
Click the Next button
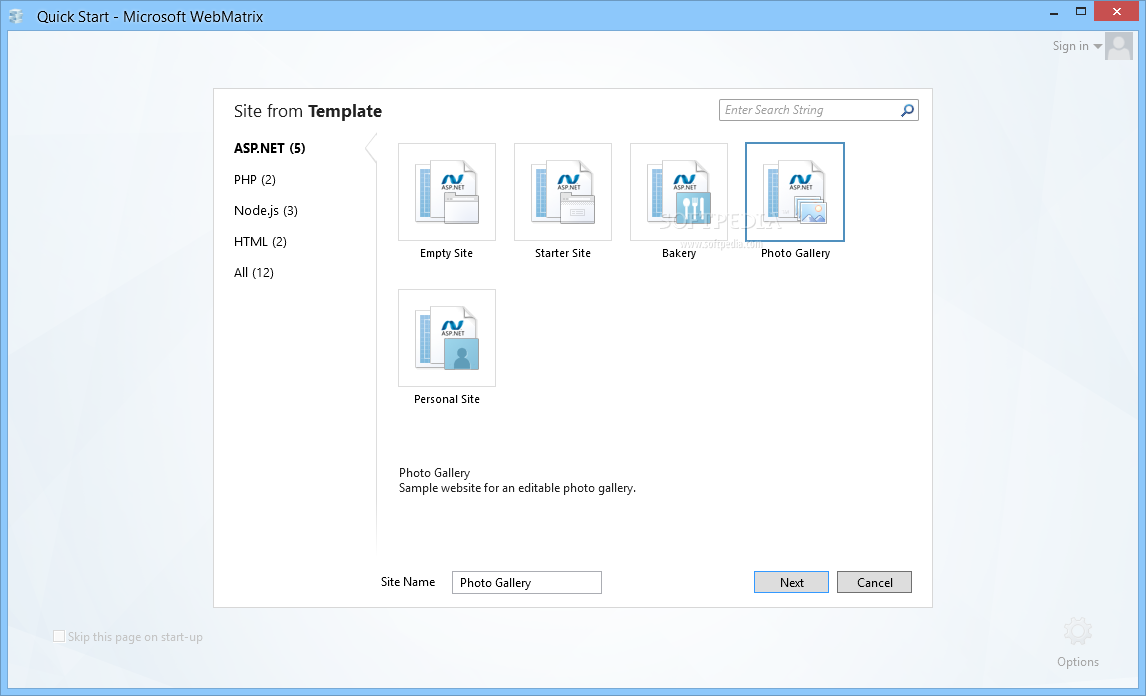pos(792,583)
